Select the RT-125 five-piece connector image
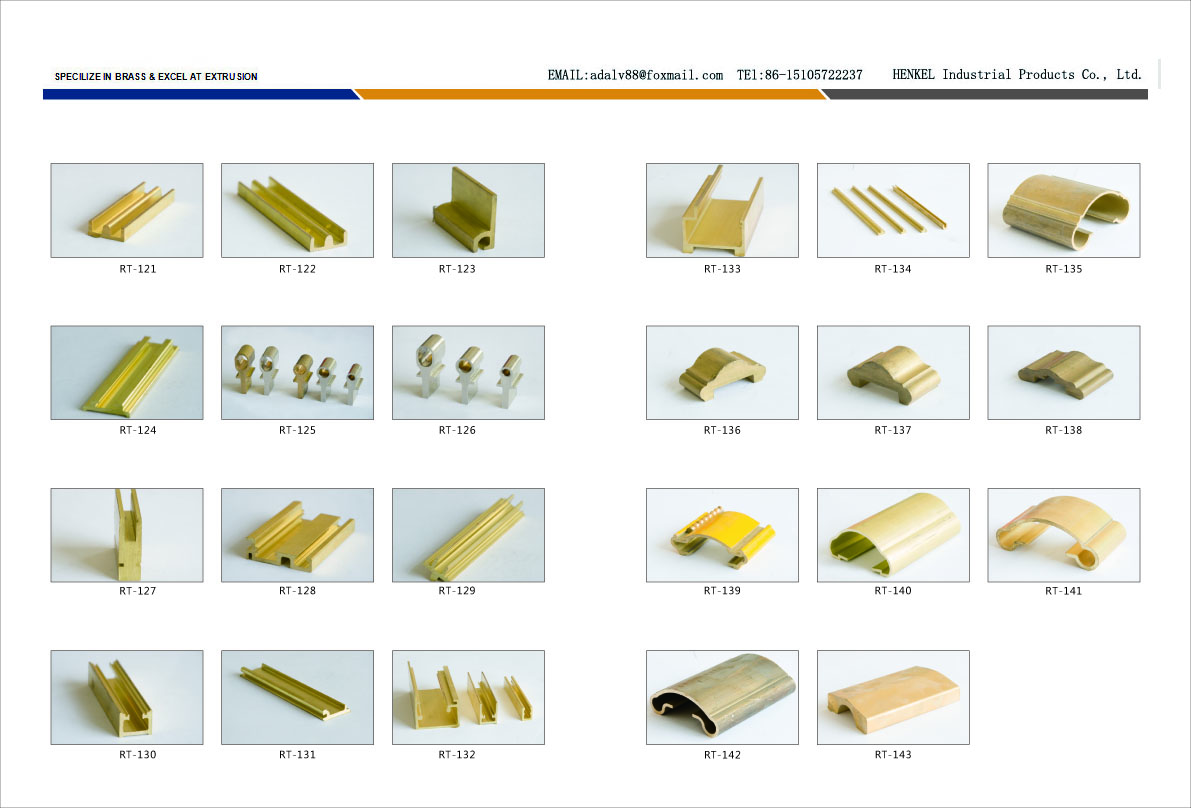 pos(298,373)
